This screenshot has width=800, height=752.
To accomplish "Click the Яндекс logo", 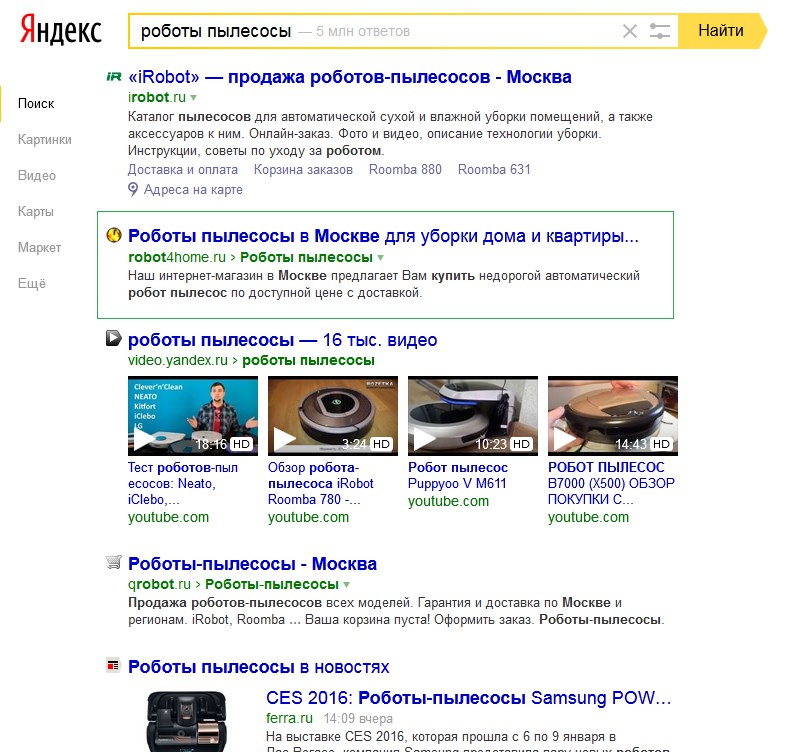I will coord(61,30).
